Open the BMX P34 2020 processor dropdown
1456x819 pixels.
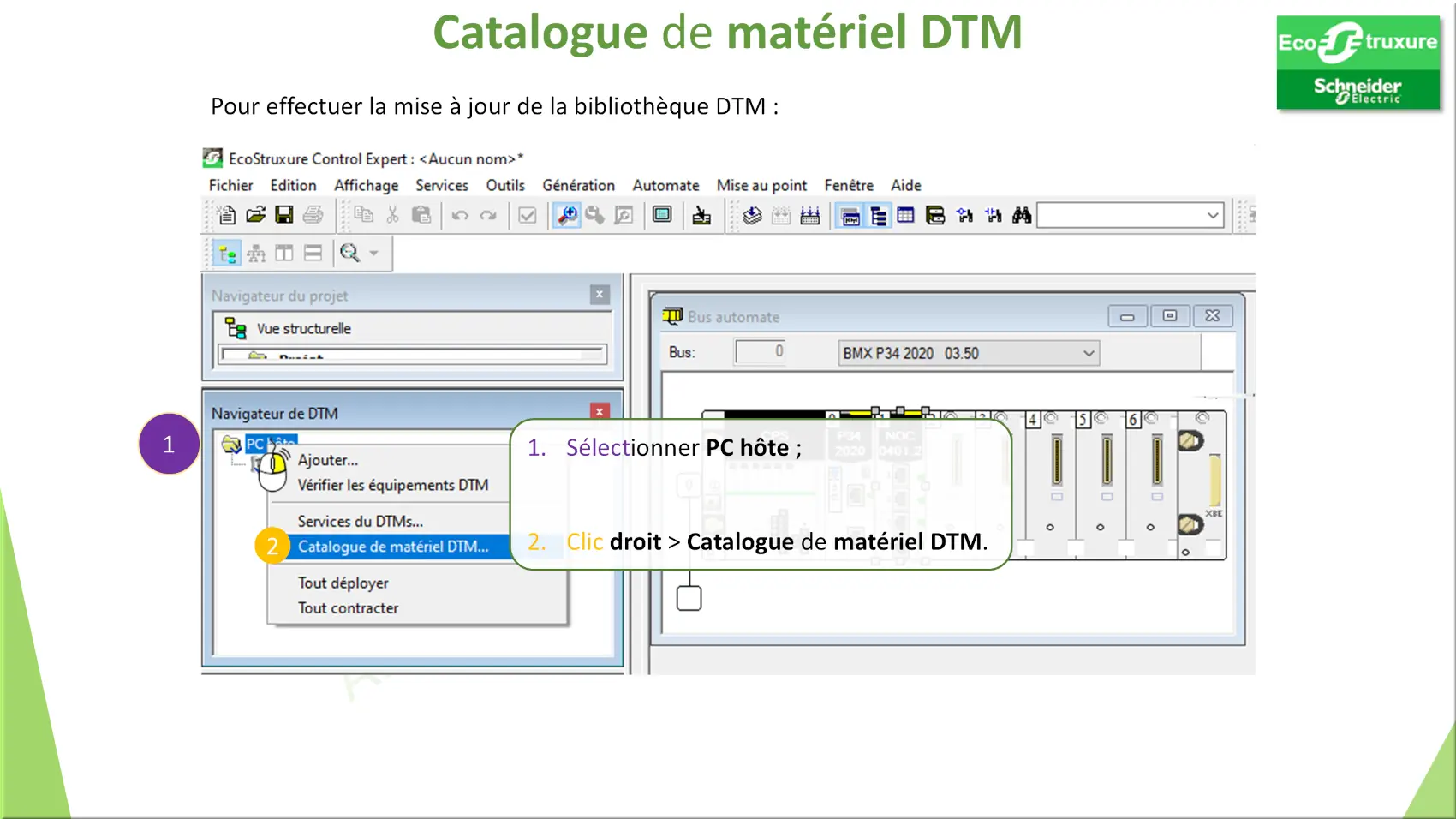tap(969, 353)
